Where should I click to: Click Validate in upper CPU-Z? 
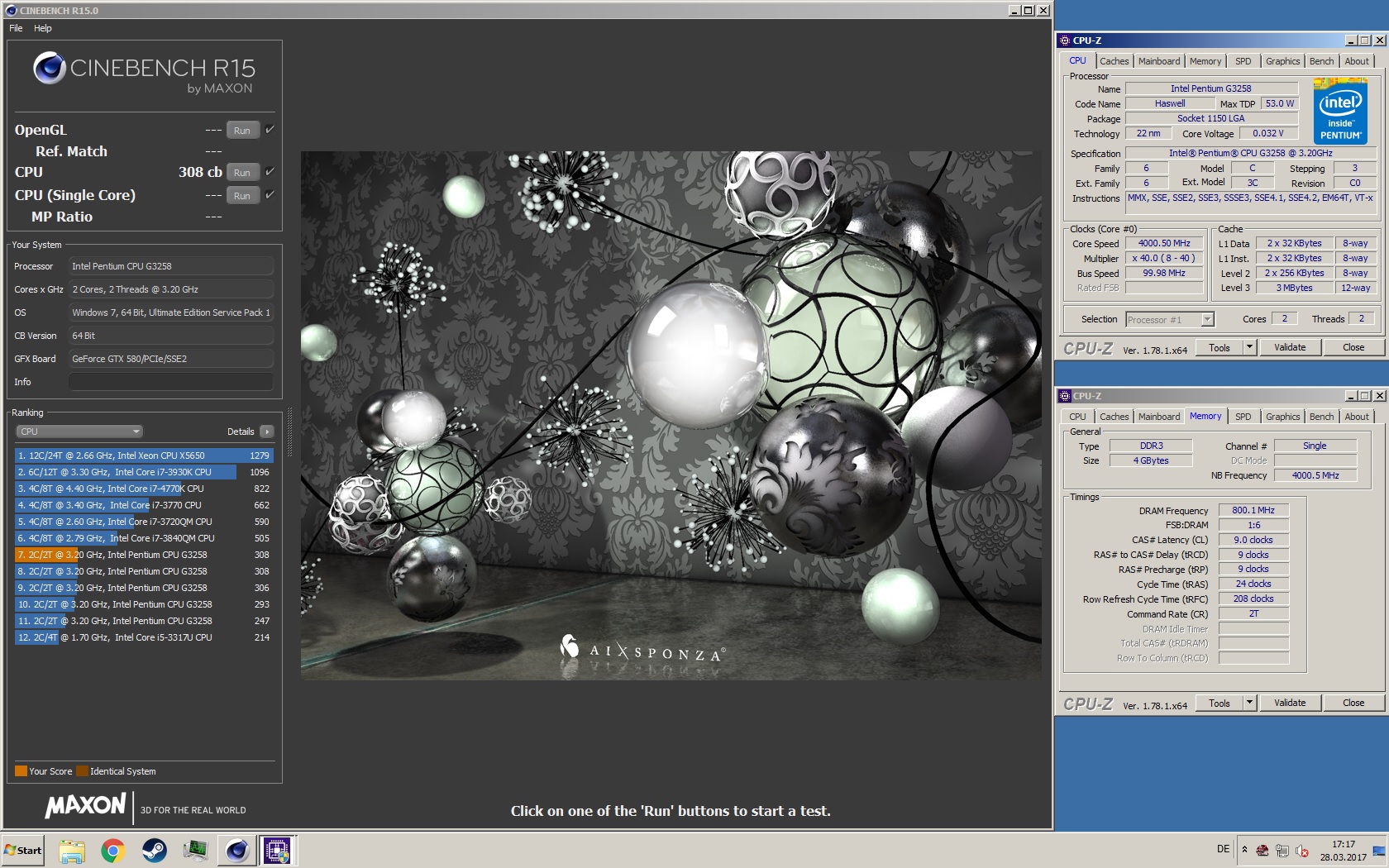pyautogui.click(x=1290, y=348)
